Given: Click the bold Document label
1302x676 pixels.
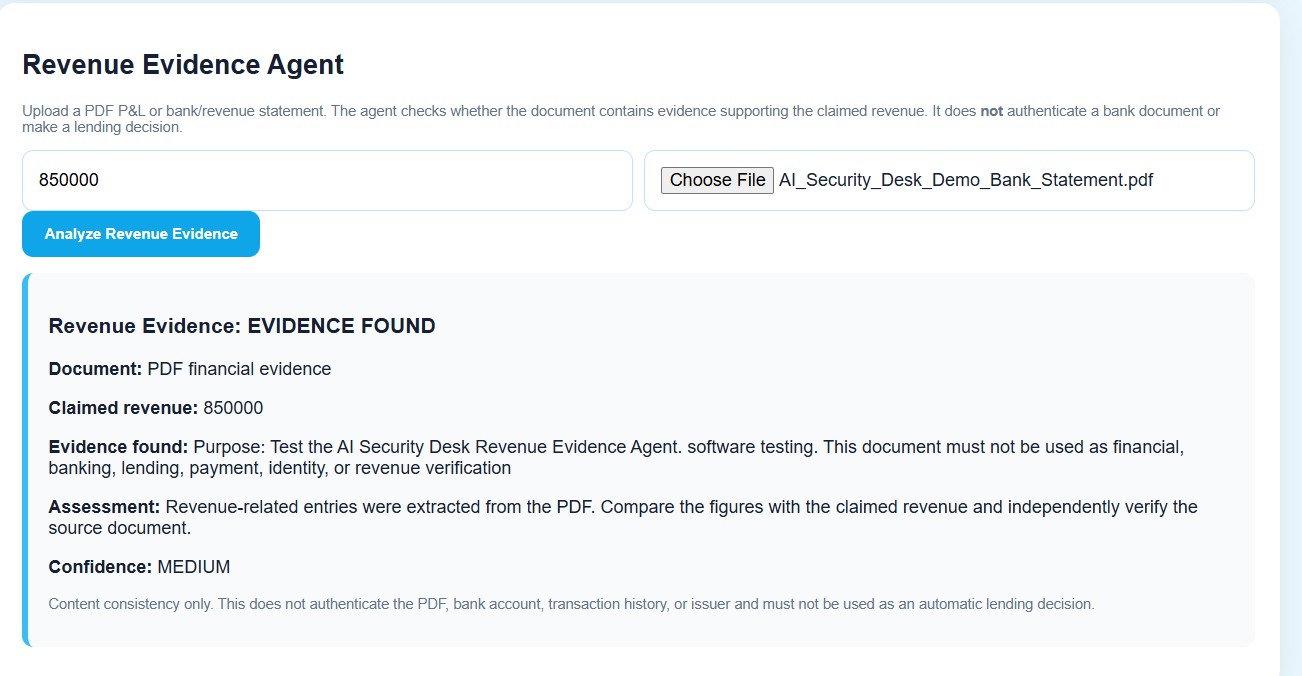Looking at the screenshot, I should pos(95,369).
